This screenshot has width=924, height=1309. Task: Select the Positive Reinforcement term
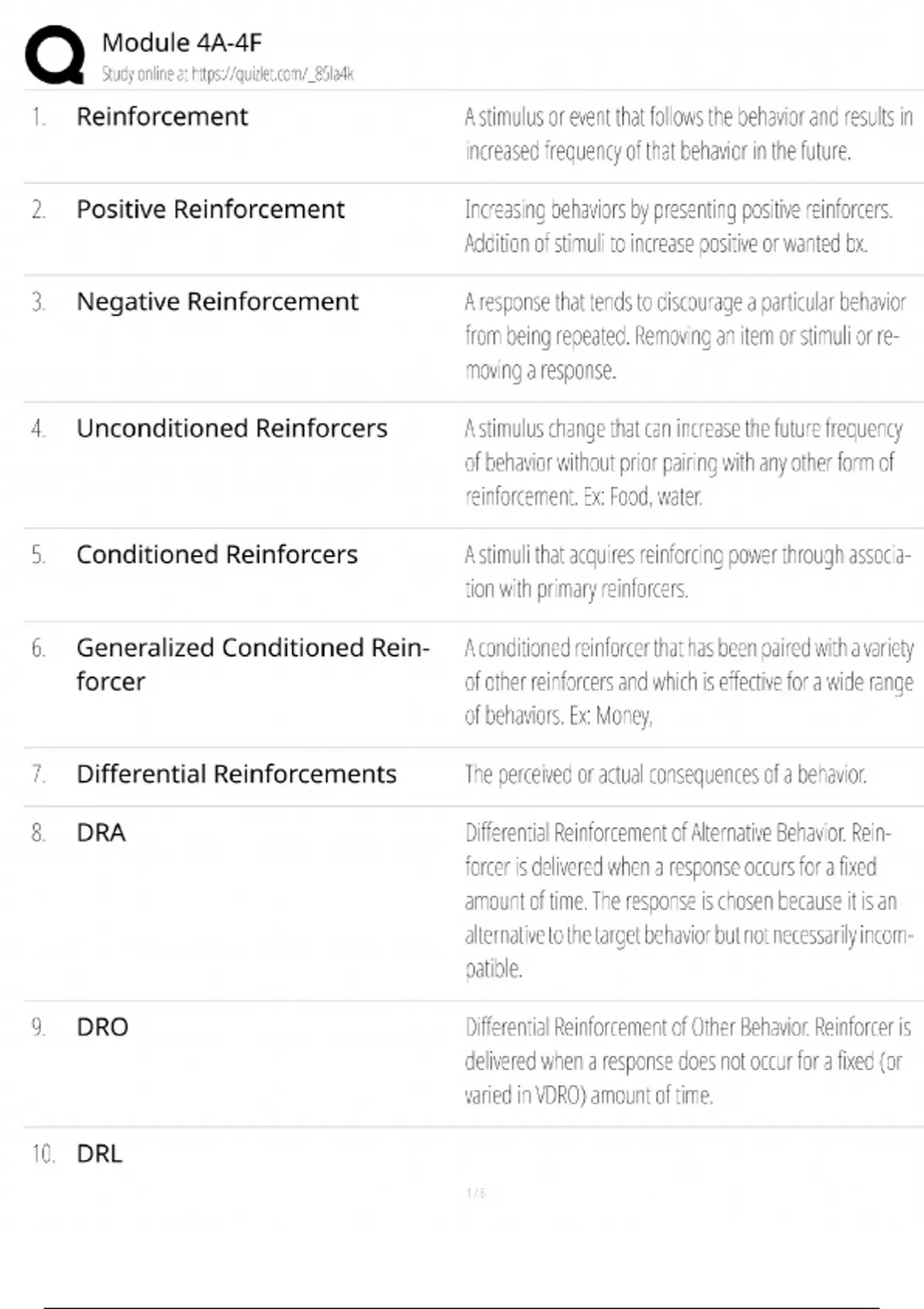tap(210, 209)
